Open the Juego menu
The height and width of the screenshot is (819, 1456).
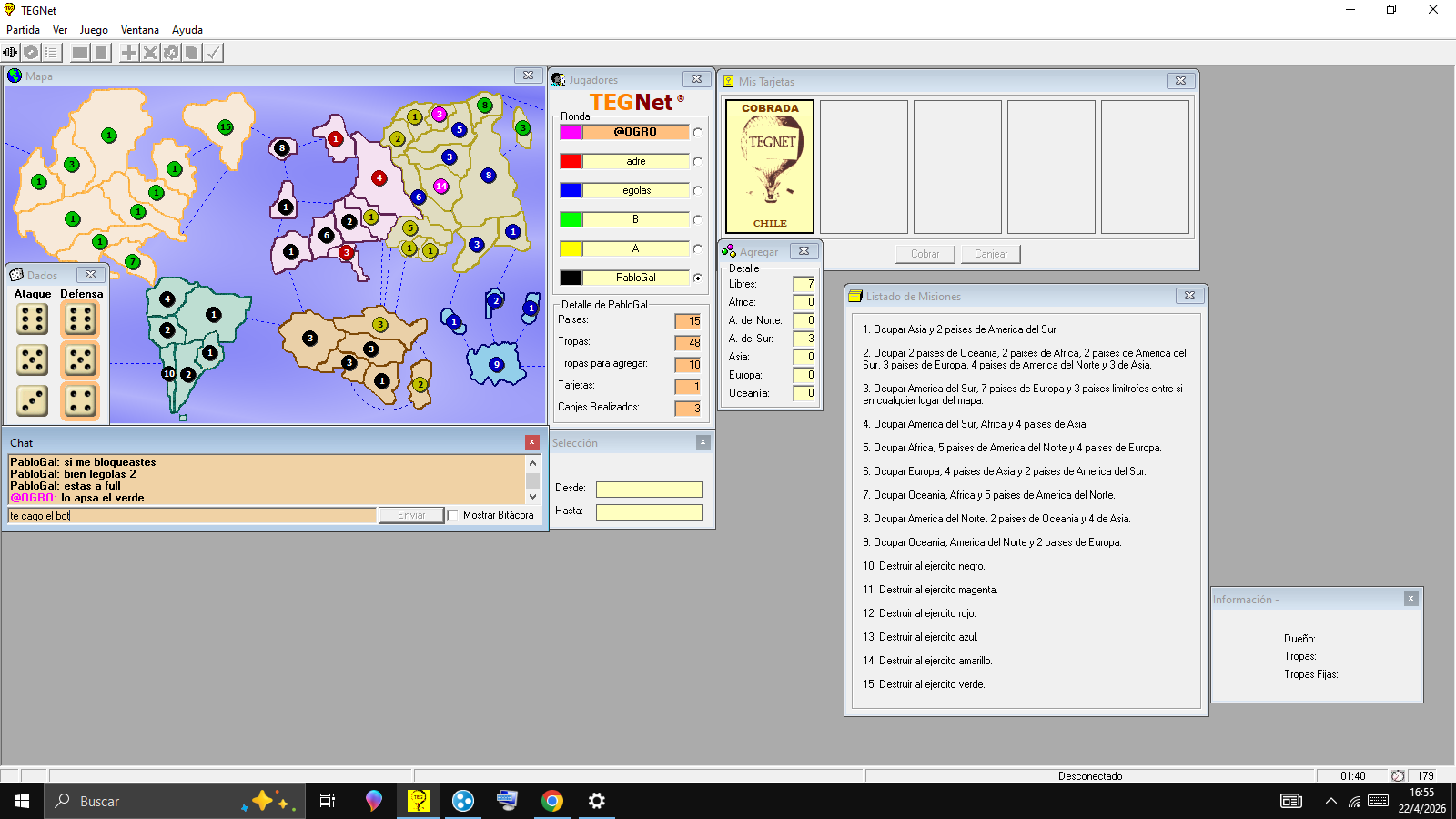[94, 30]
